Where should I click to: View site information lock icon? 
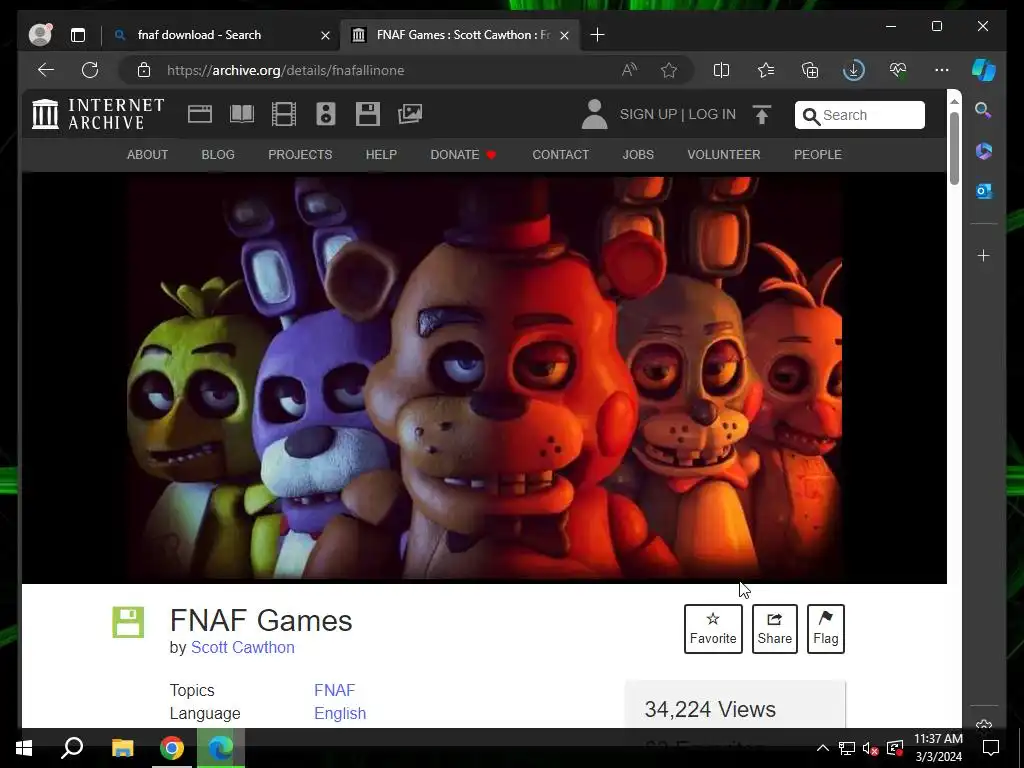coord(144,70)
